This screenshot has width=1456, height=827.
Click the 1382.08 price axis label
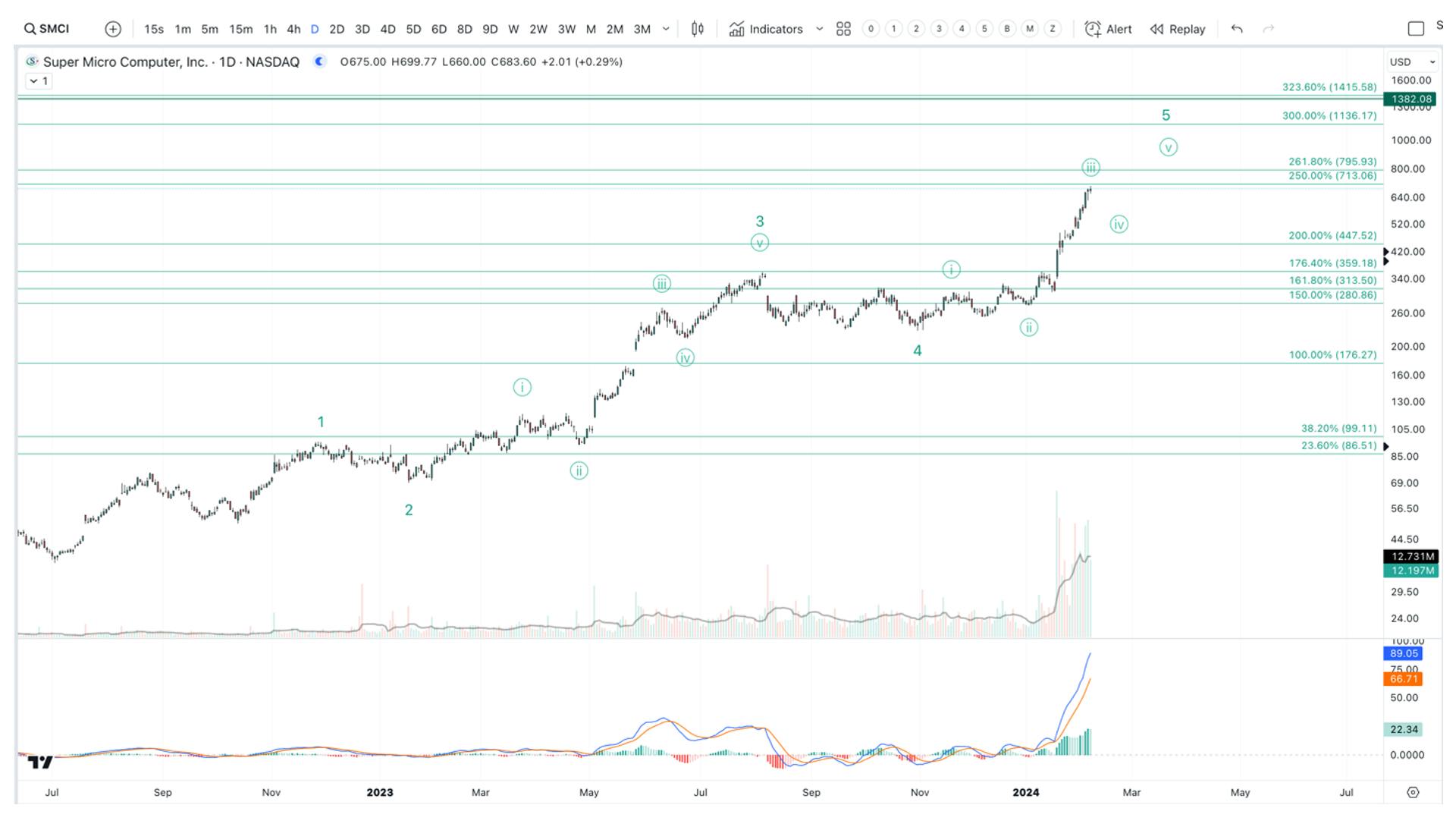(1410, 99)
